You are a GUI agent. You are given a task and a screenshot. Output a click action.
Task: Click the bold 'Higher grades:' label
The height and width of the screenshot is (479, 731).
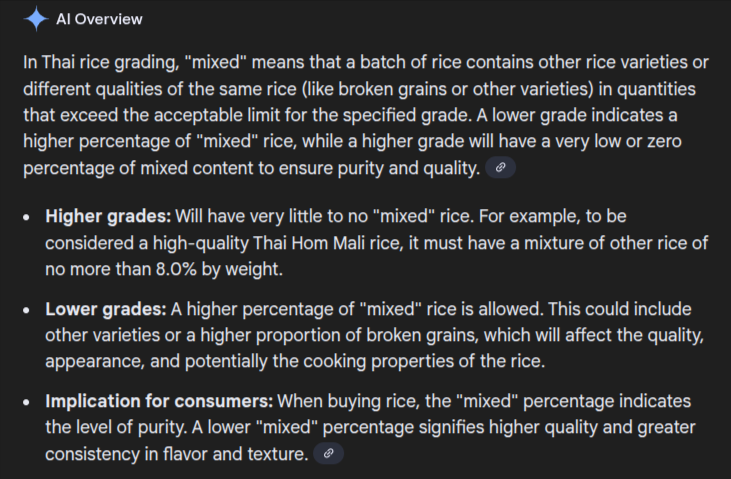(x=108, y=216)
